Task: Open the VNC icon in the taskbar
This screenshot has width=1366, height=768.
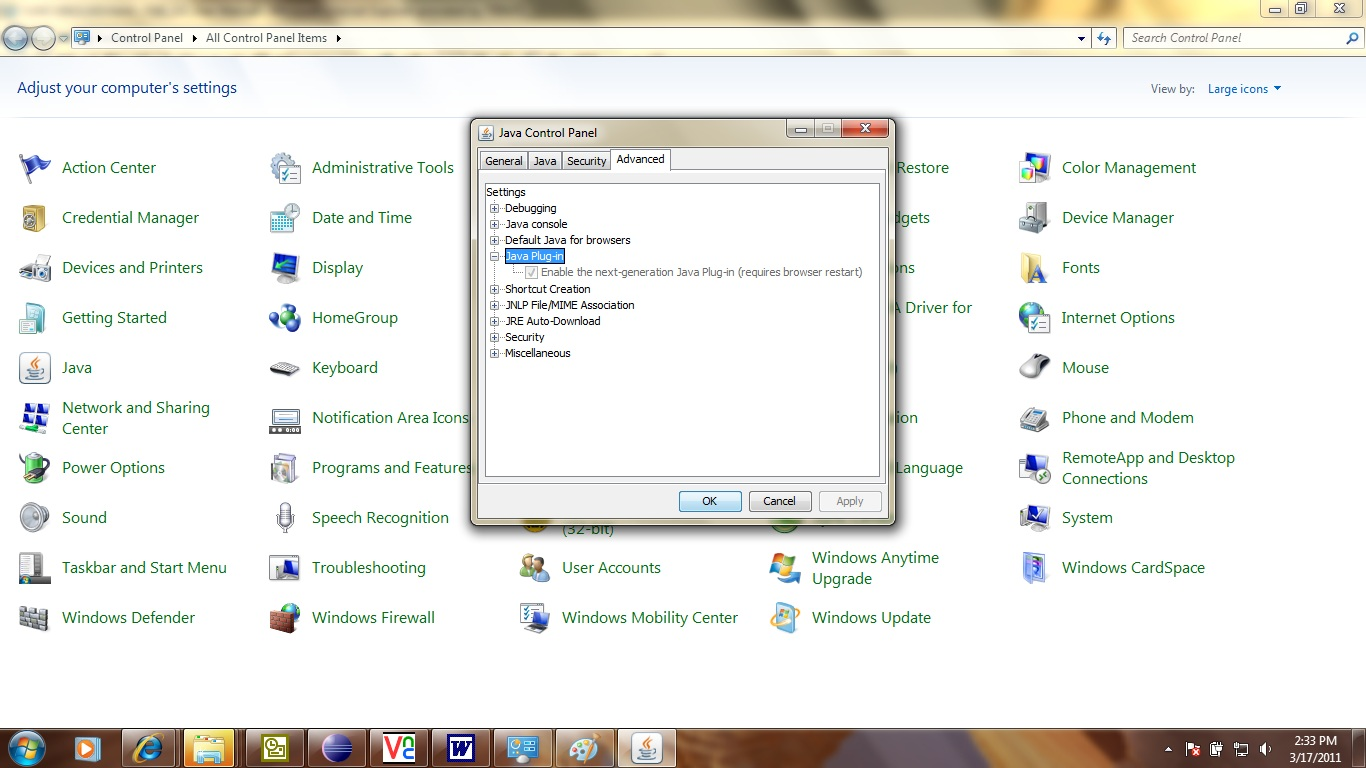Action: pyautogui.click(x=399, y=748)
